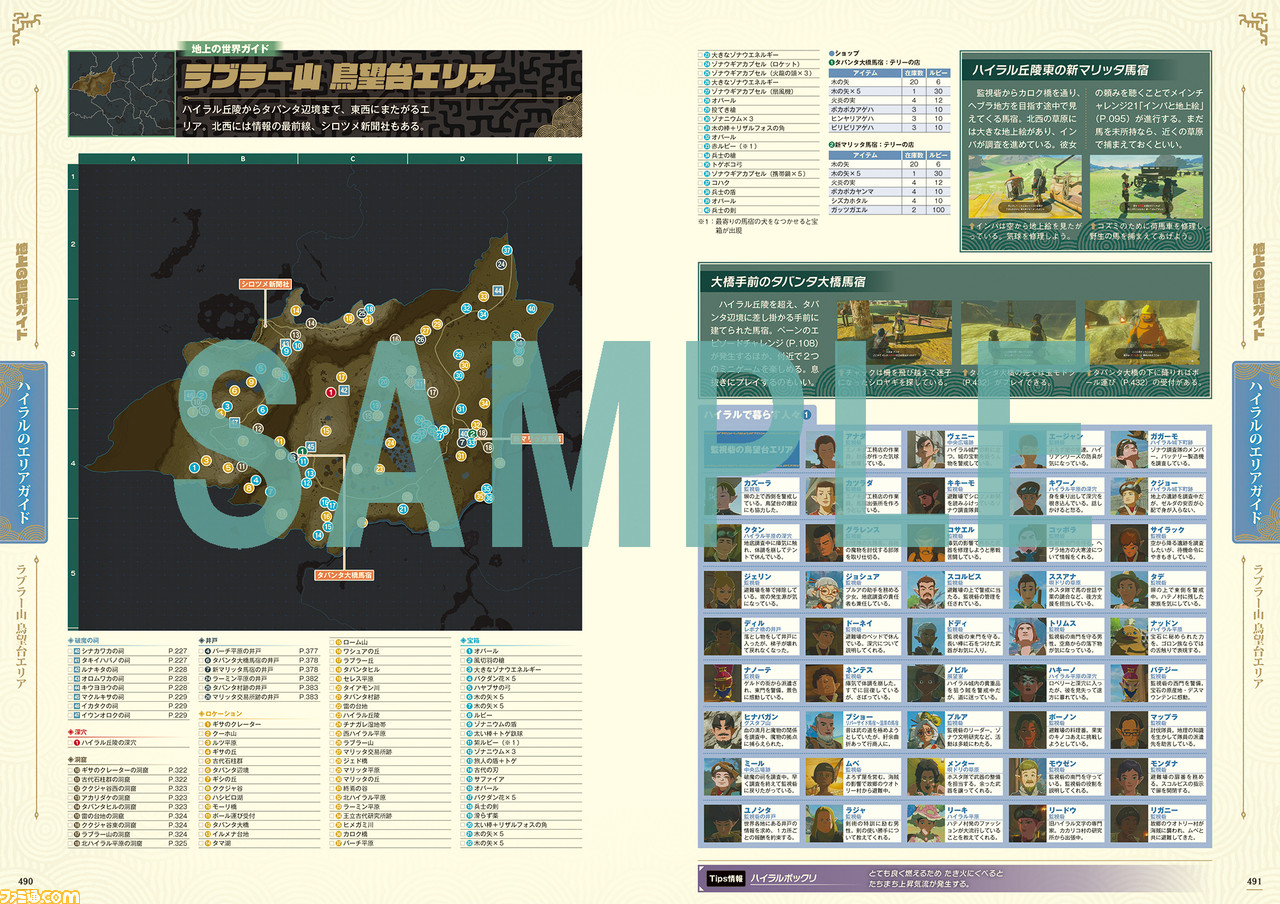The width and height of the screenshot is (1280, 904).
Task: Click page reference P.377
Action: point(309,650)
